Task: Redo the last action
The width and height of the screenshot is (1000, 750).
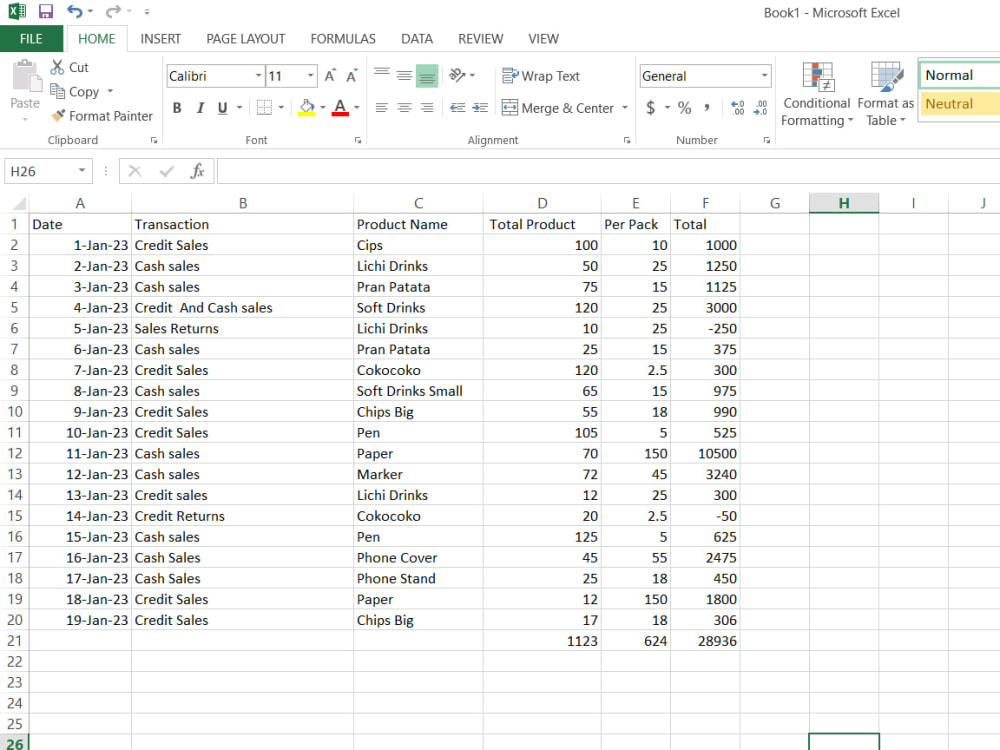Action: point(113,11)
